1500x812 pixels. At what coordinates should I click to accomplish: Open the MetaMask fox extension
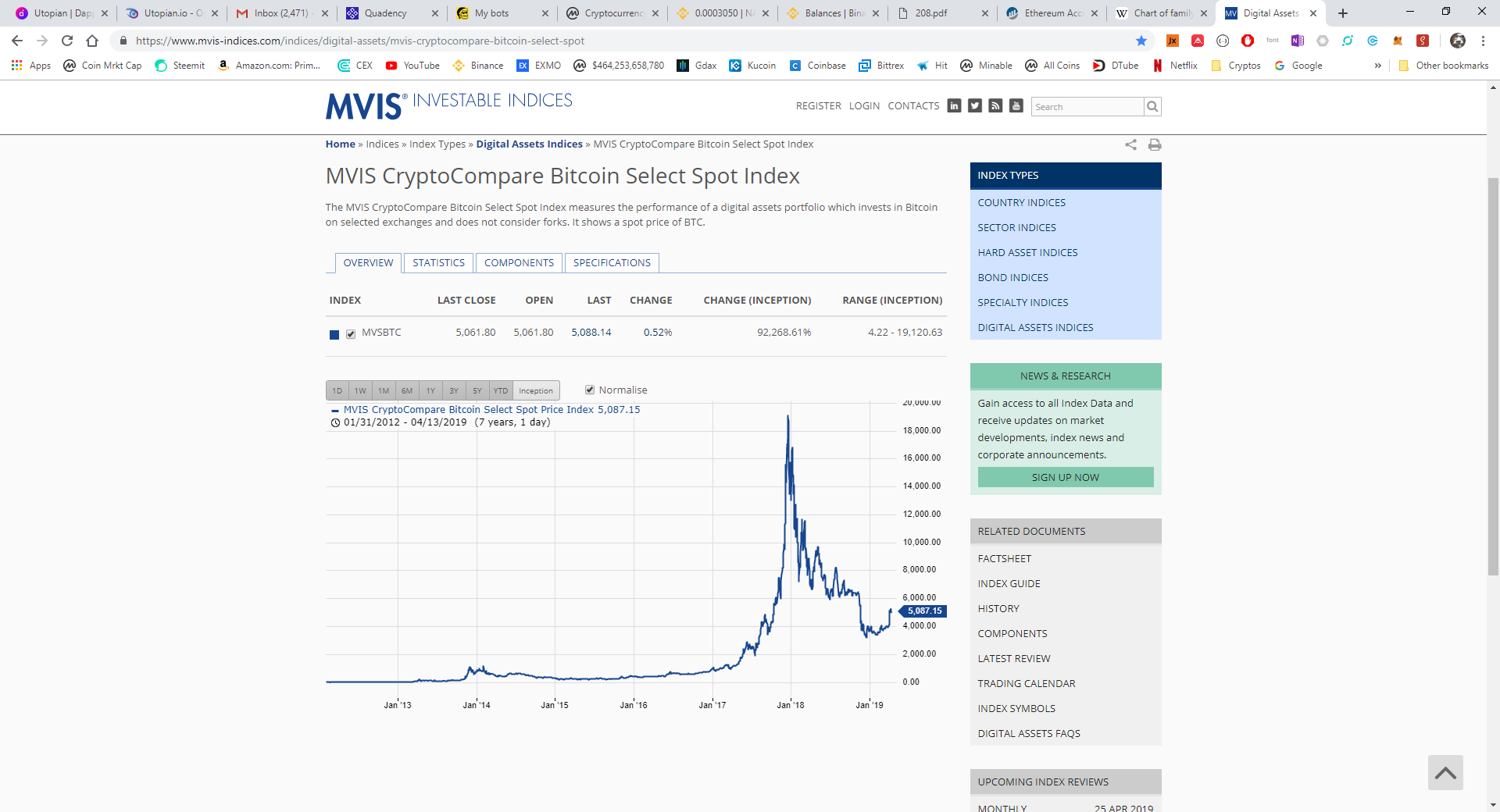[1398, 41]
